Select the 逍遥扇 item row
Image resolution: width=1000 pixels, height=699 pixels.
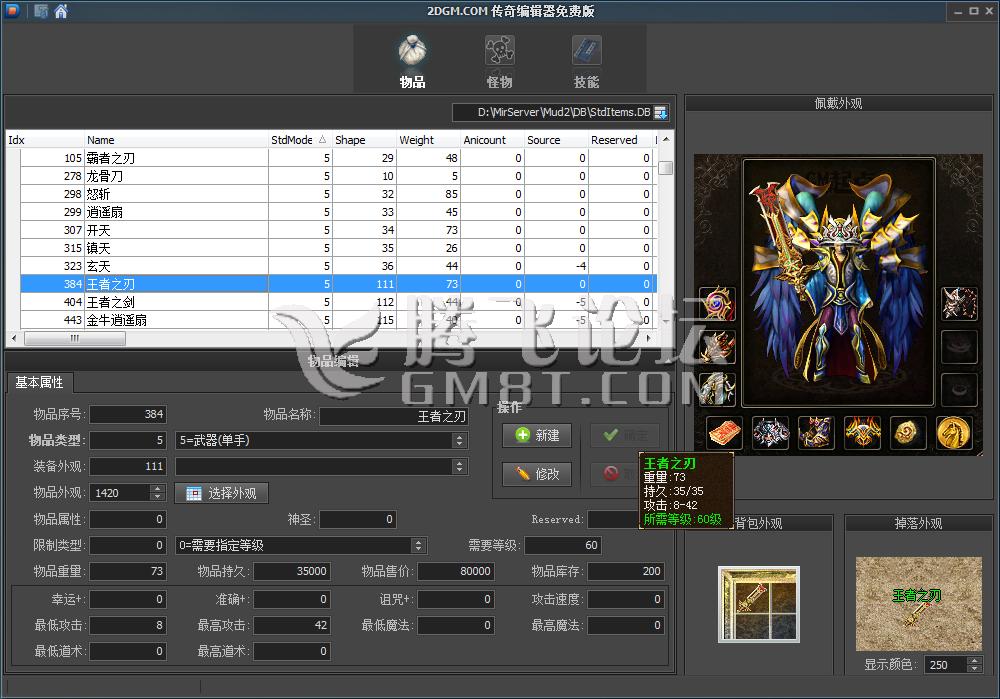point(338,212)
